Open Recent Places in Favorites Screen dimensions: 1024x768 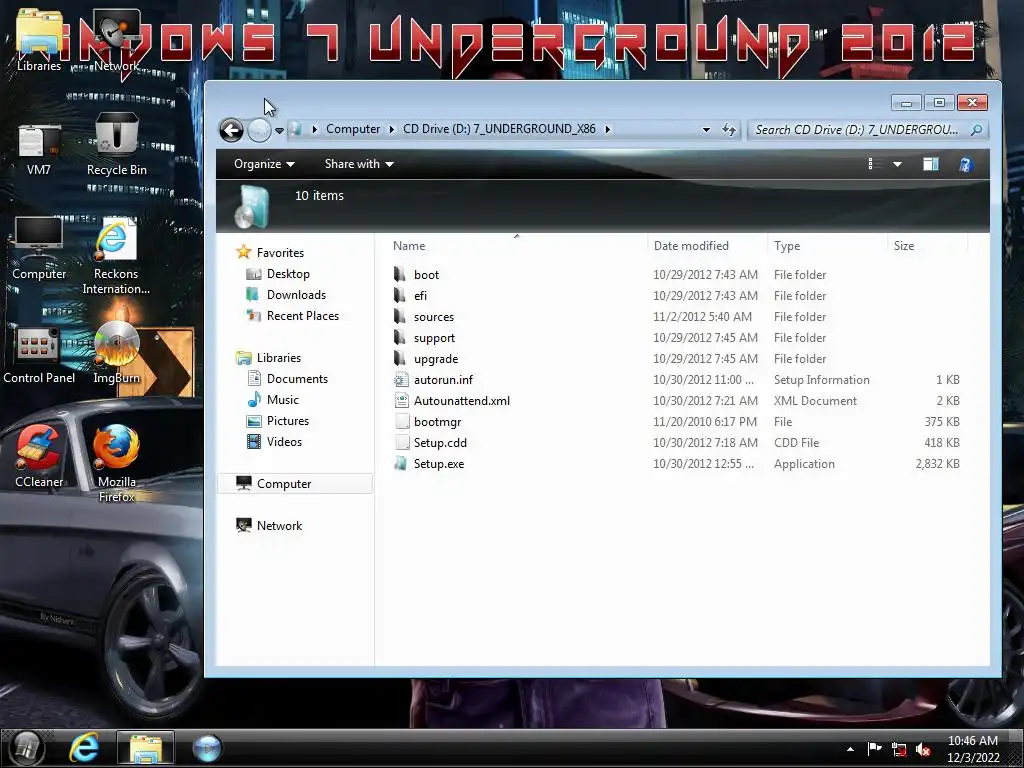pyautogui.click(x=302, y=315)
